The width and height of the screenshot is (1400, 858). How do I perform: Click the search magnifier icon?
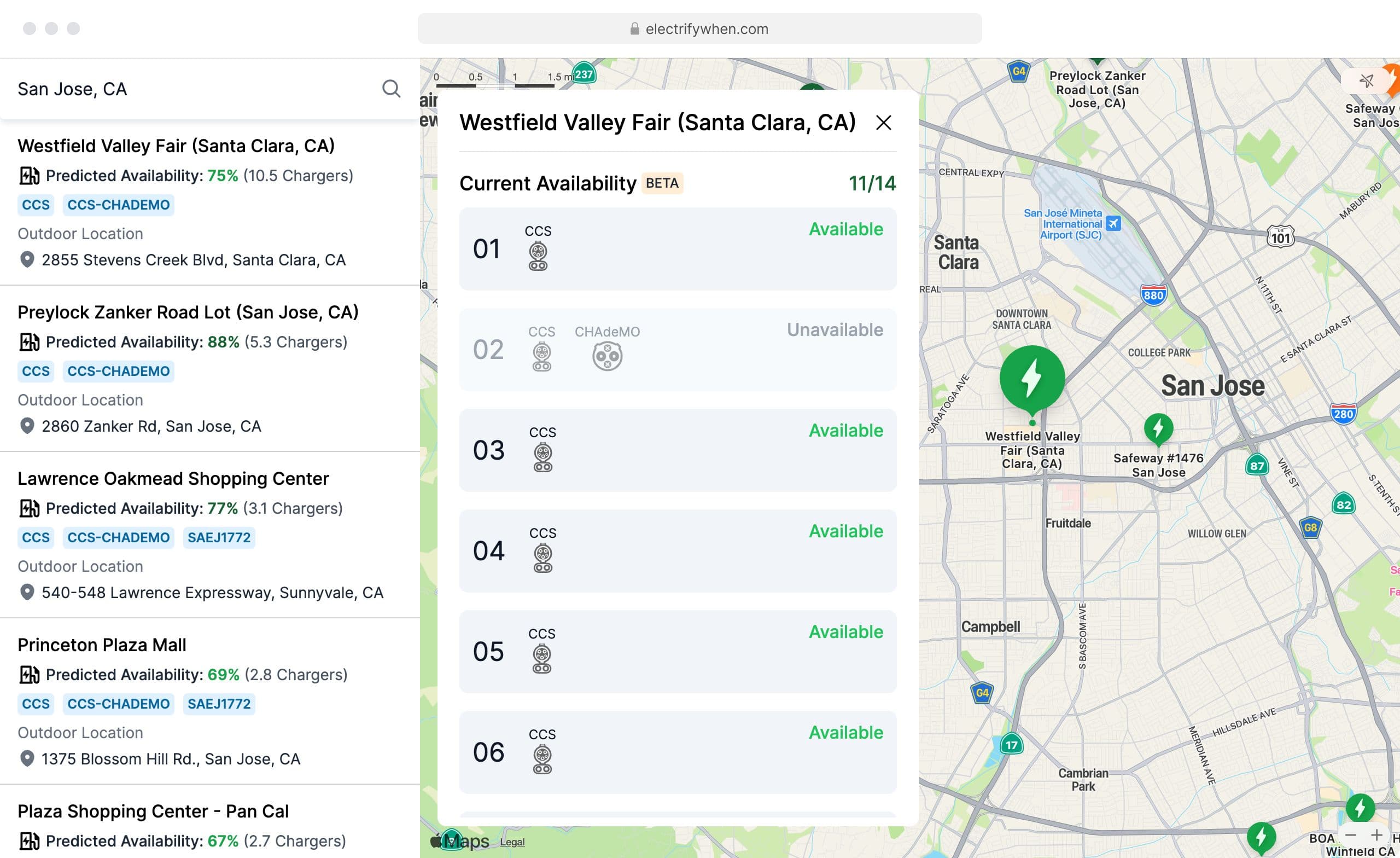[391, 89]
